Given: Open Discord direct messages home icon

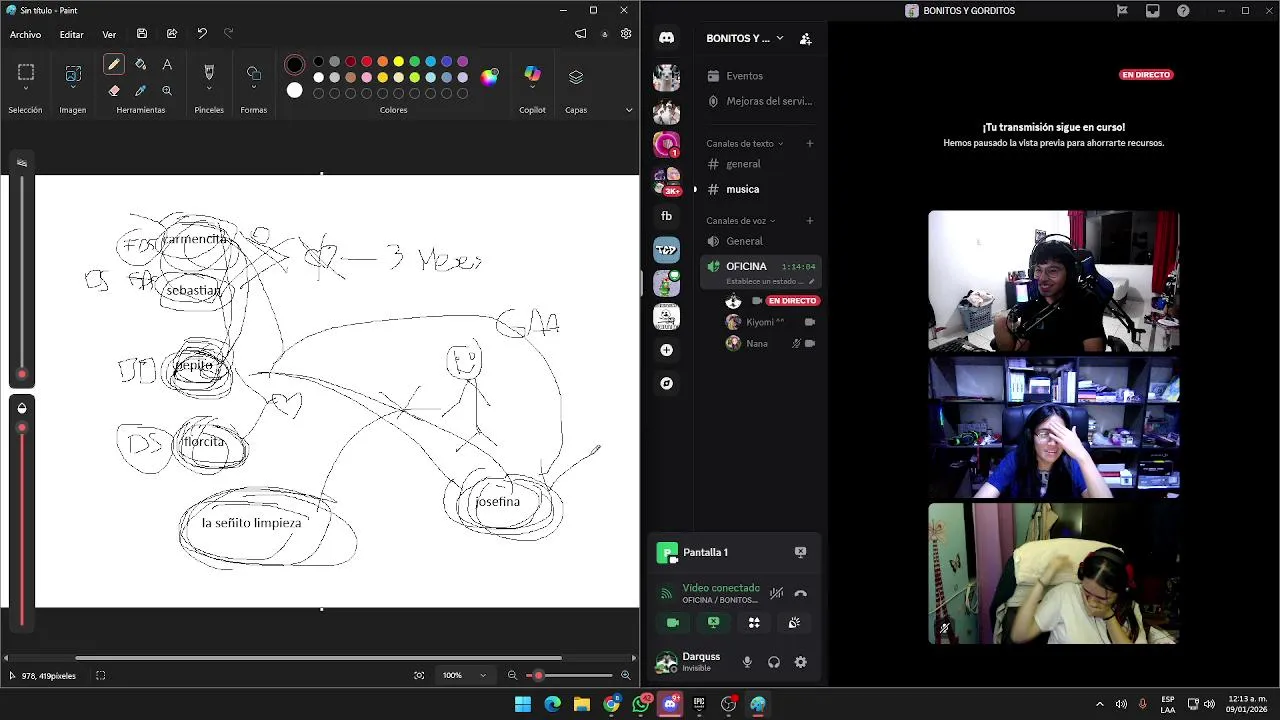Looking at the screenshot, I should click(x=667, y=38).
